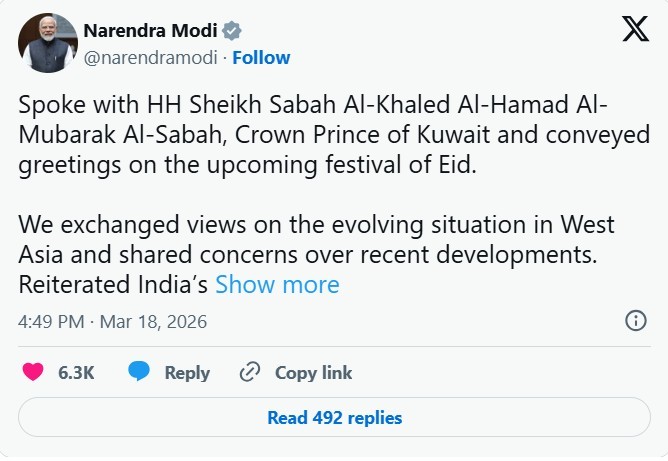Click the 4:49 PM time
Image resolution: width=668 pixels, height=461 pixels.
50,322
